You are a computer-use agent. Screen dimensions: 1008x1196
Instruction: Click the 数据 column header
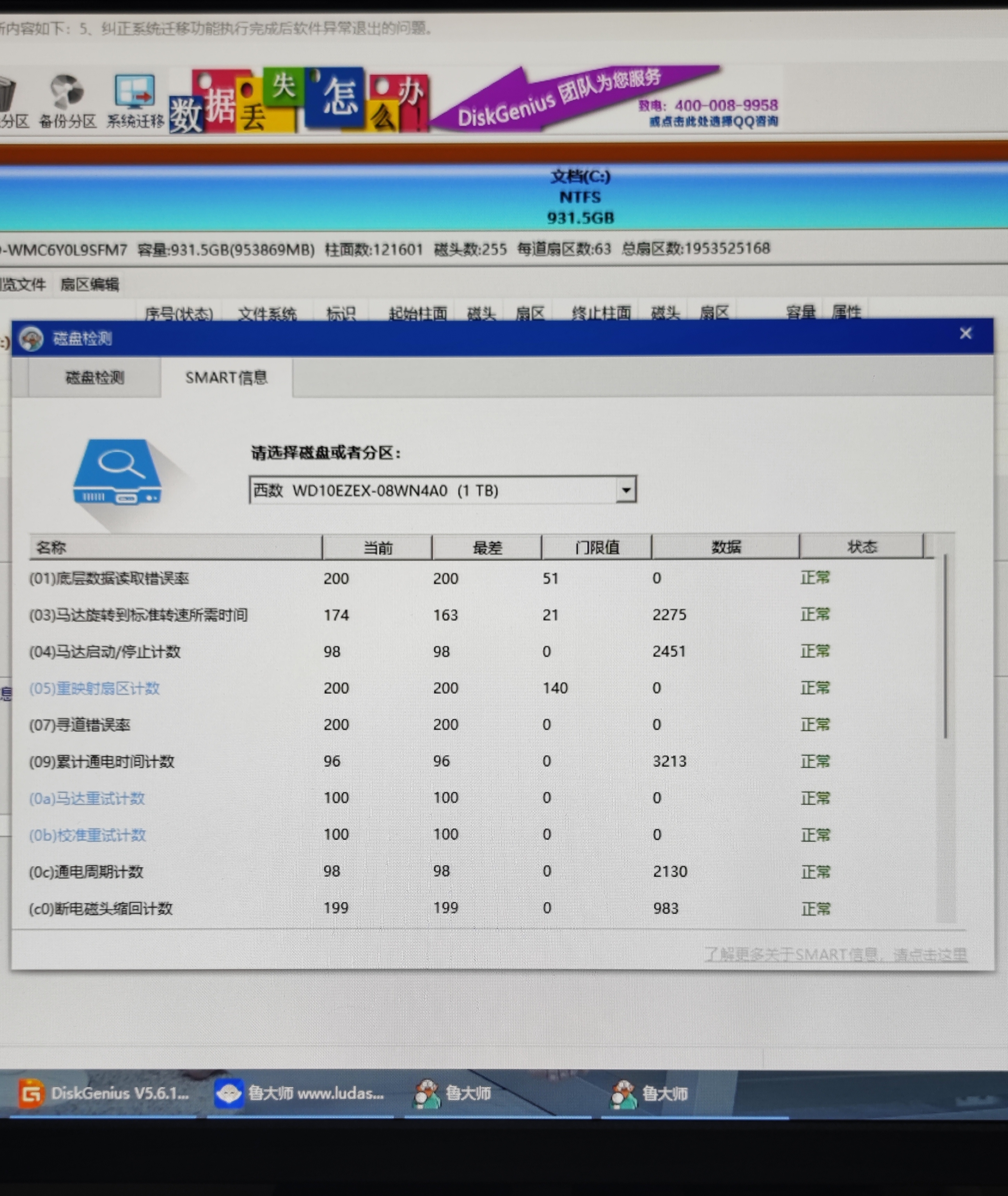726,547
